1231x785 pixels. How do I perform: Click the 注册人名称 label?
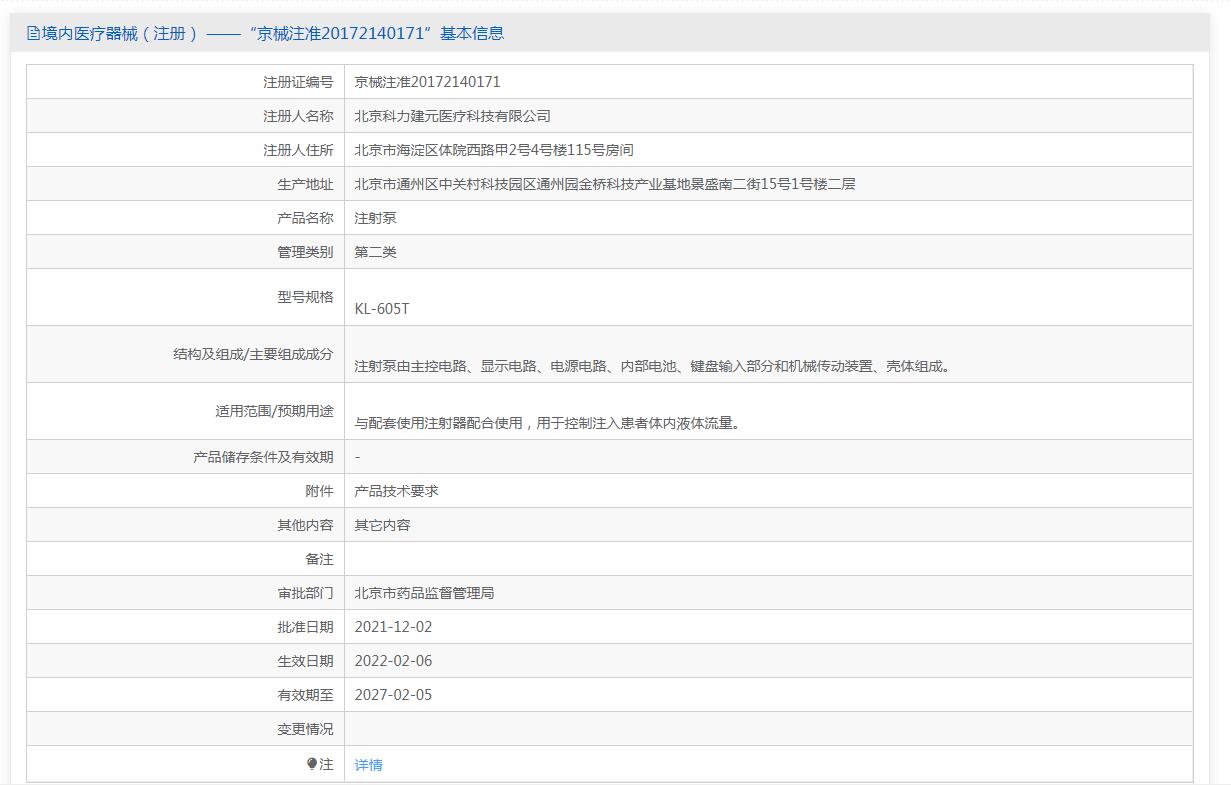point(298,116)
